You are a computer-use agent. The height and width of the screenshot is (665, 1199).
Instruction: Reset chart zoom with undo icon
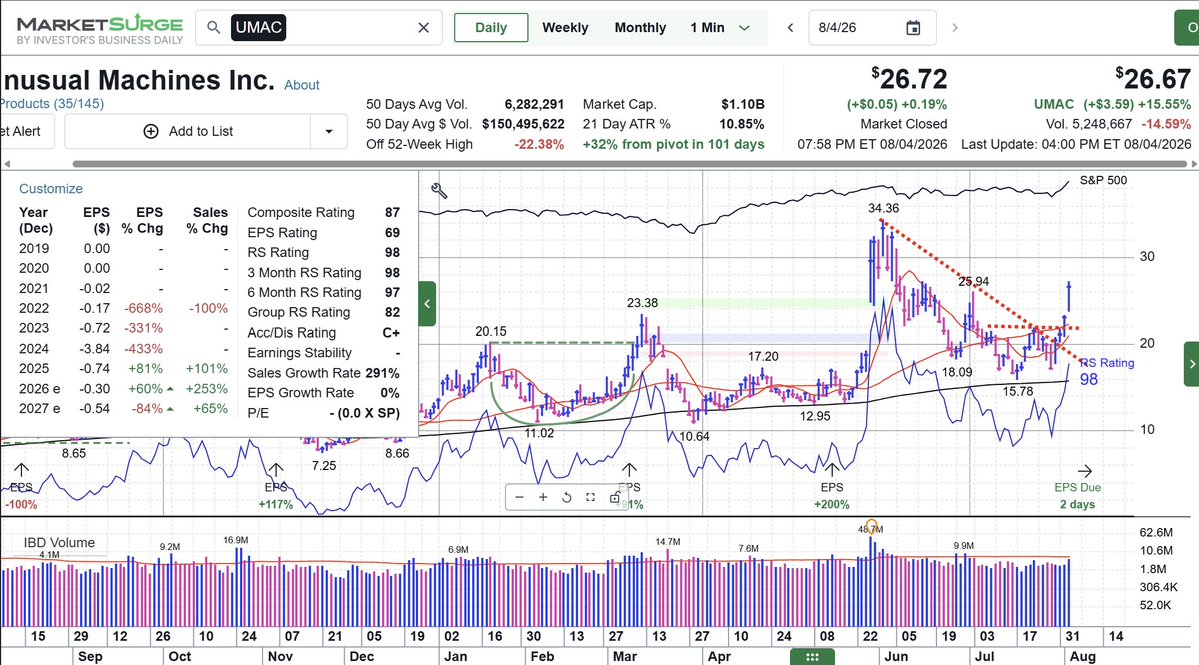point(567,498)
